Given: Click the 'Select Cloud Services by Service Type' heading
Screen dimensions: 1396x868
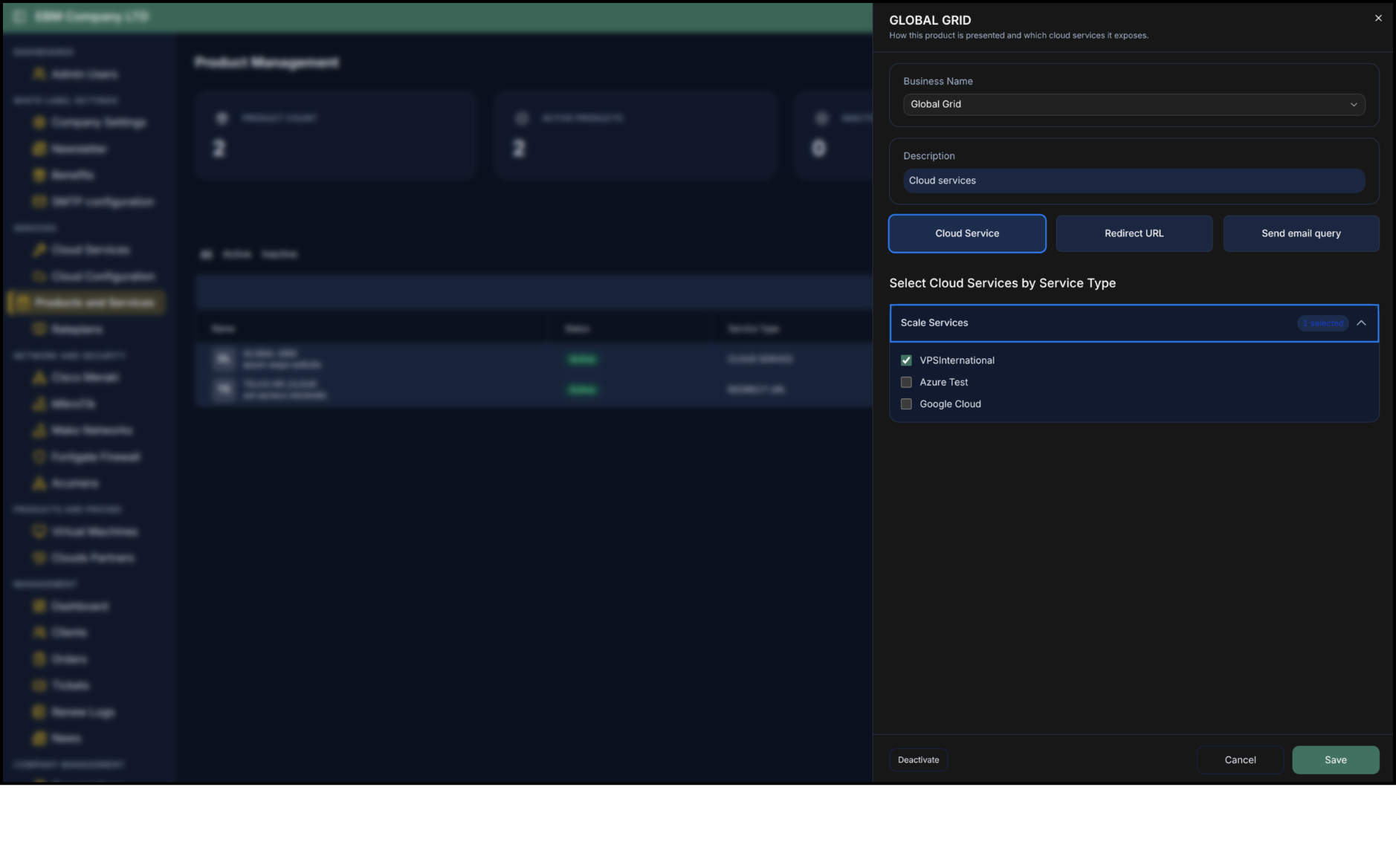Looking at the screenshot, I should (x=1002, y=283).
